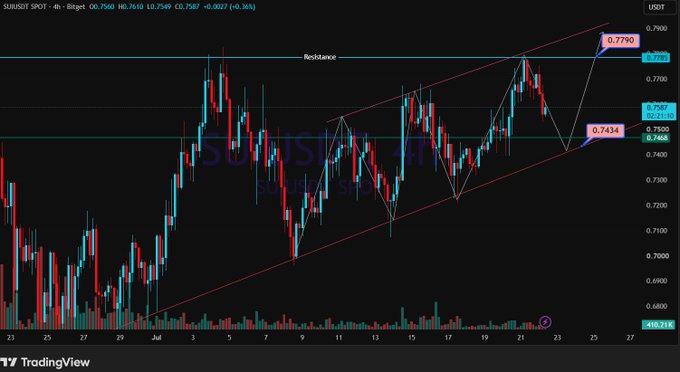The image size is (680, 372).
Task: Click the 0.6900 price axis label
Action: point(657,281)
